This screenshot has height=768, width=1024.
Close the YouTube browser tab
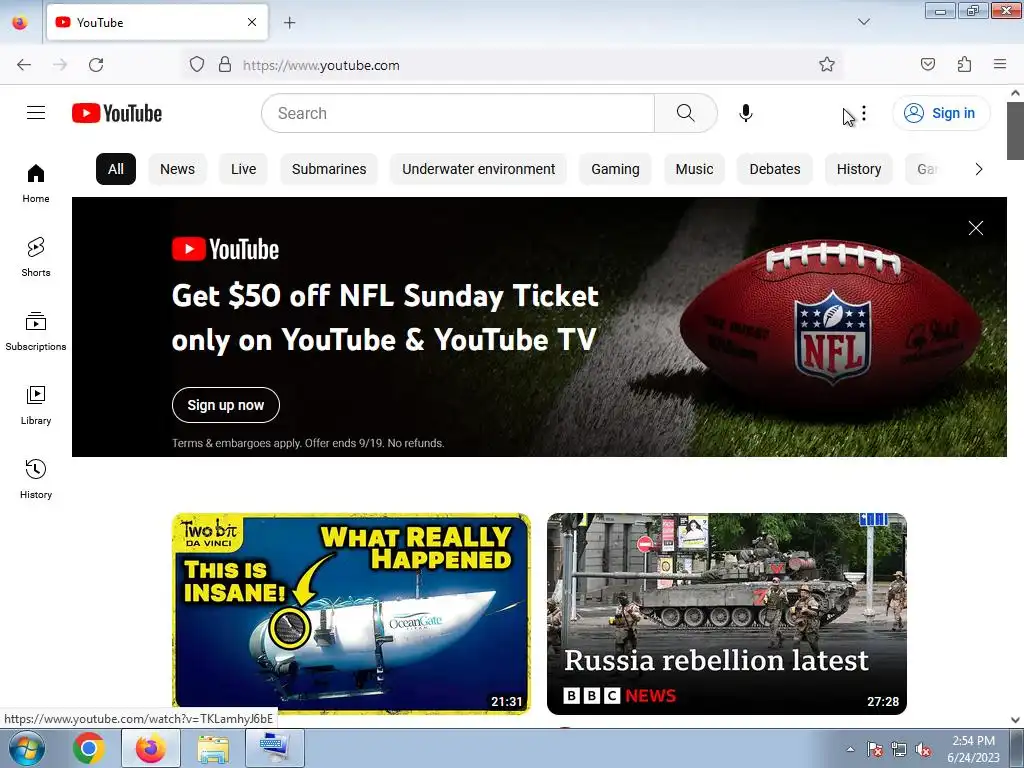[x=252, y=22]
